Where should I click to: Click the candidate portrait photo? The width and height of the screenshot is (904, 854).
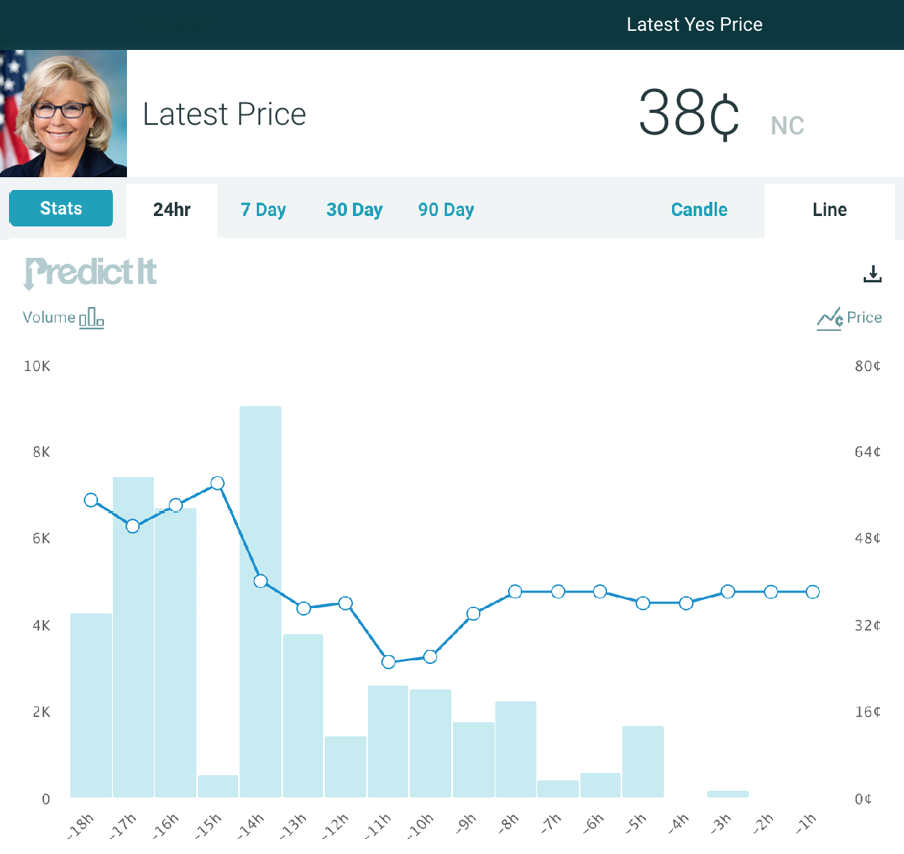point(63,113)
